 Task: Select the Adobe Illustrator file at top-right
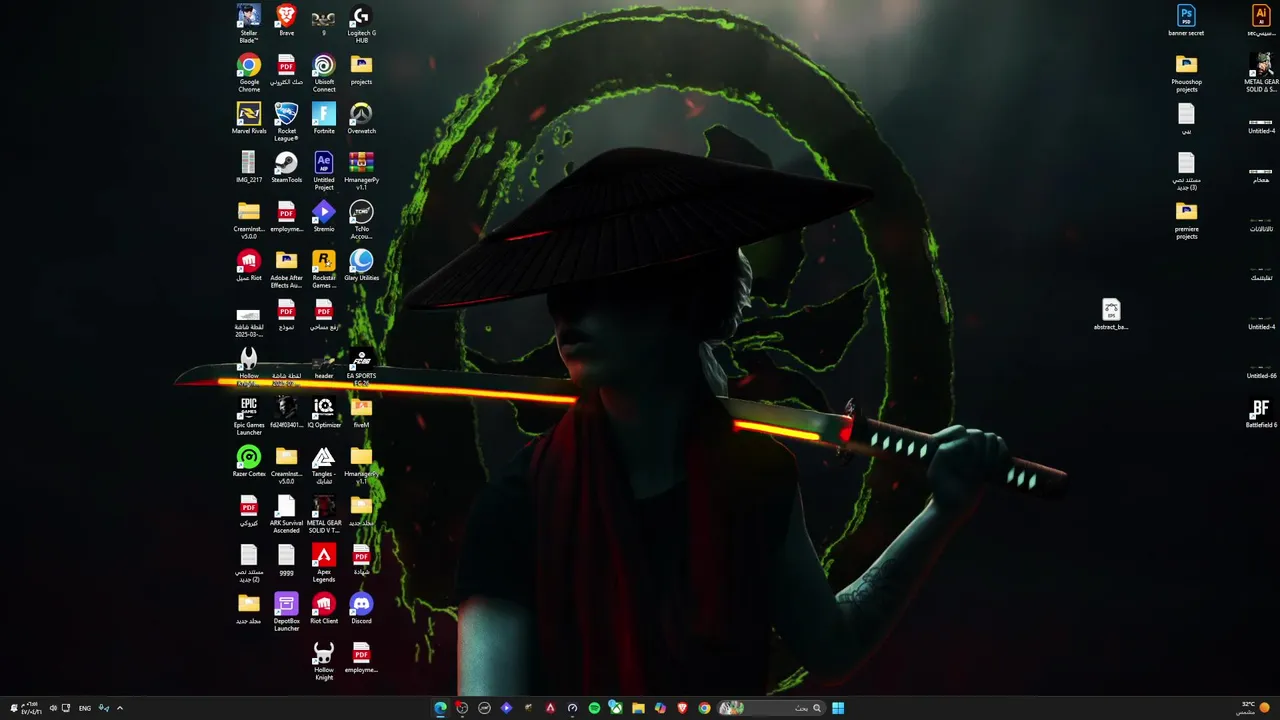1261,20
